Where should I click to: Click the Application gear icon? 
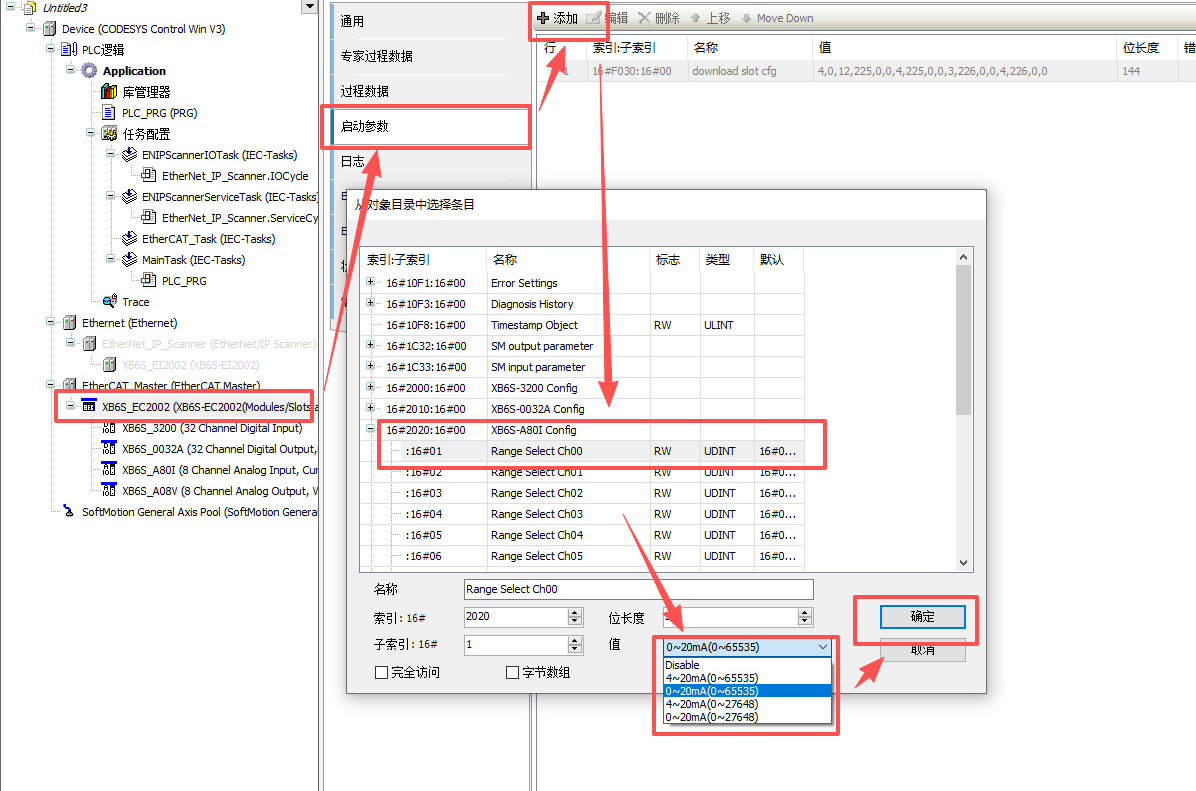click(89, 71)
